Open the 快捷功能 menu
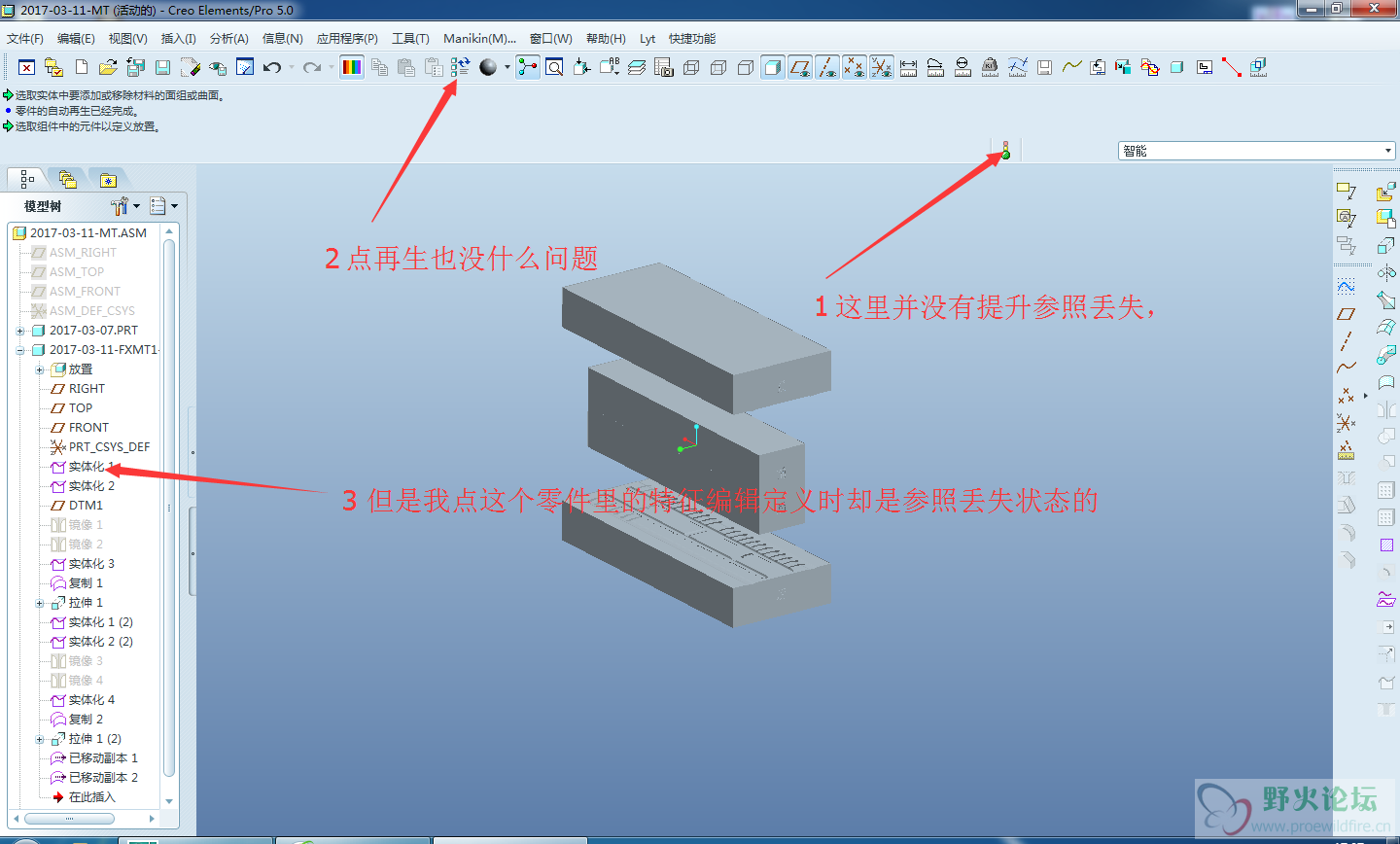 pos(691,39)
